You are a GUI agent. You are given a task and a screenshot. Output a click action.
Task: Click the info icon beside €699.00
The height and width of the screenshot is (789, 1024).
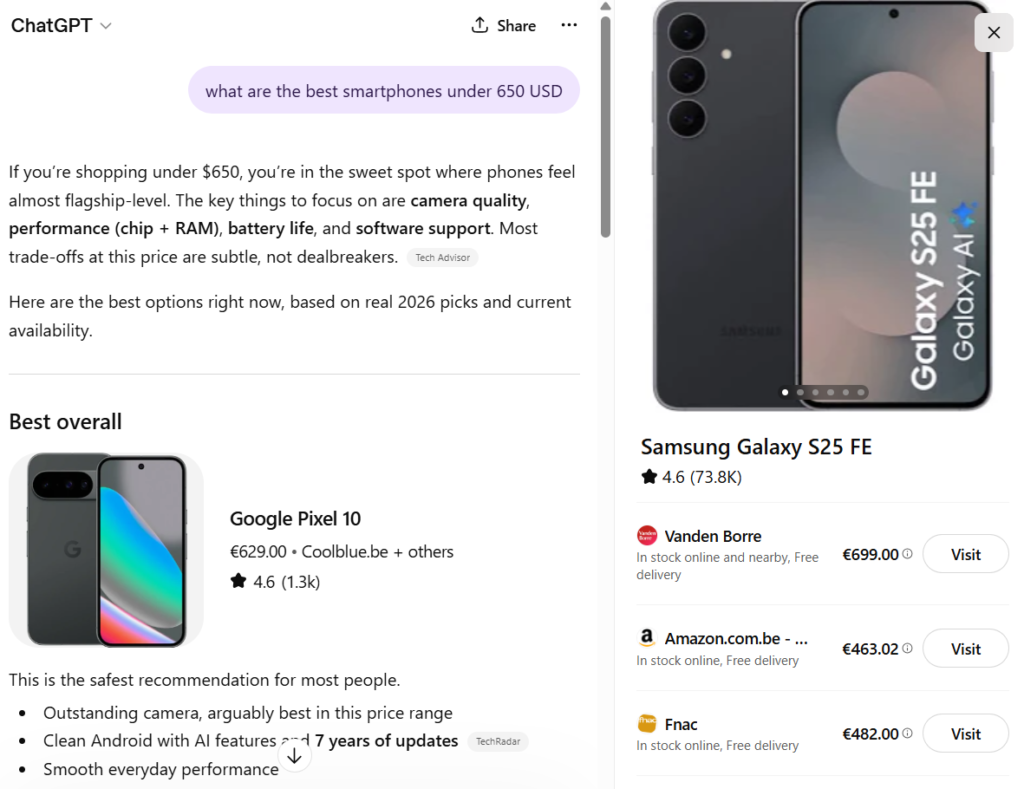pos(908,554)
